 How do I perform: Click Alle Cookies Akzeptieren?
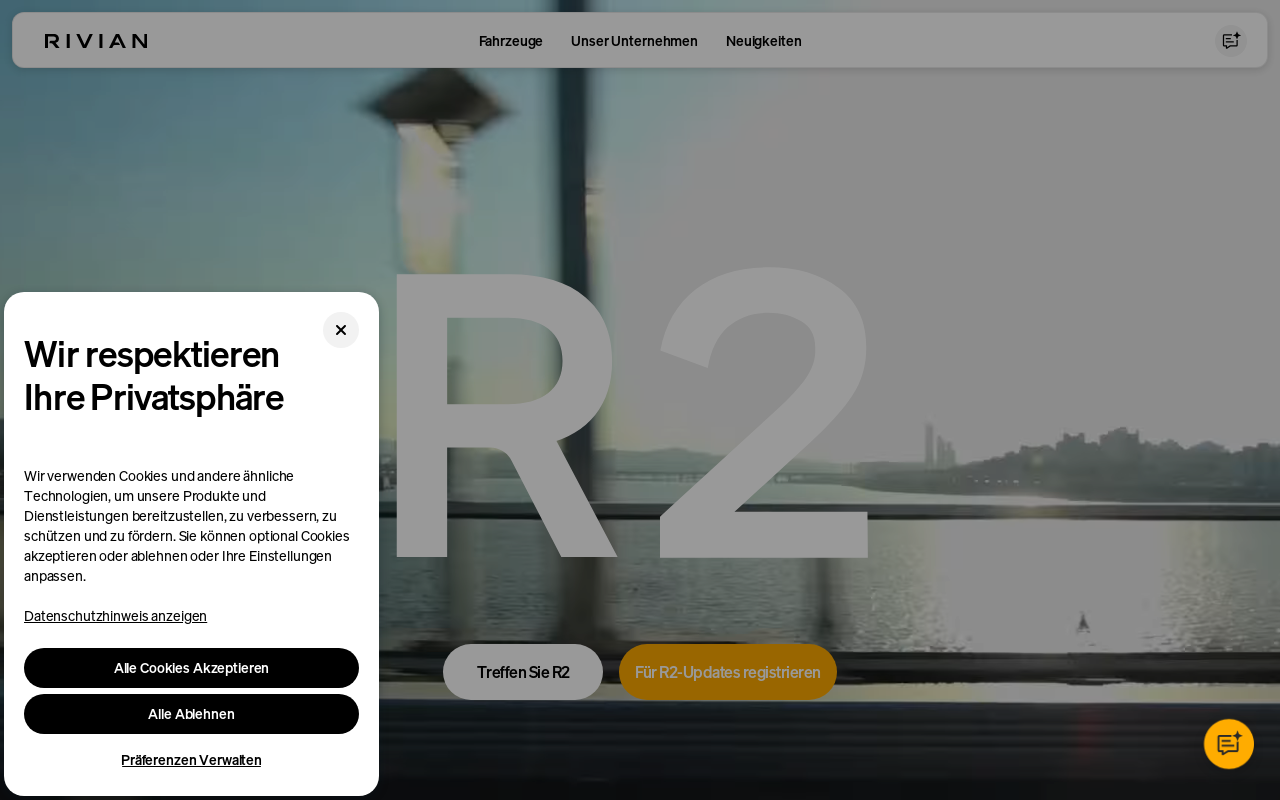pos(191,668)
